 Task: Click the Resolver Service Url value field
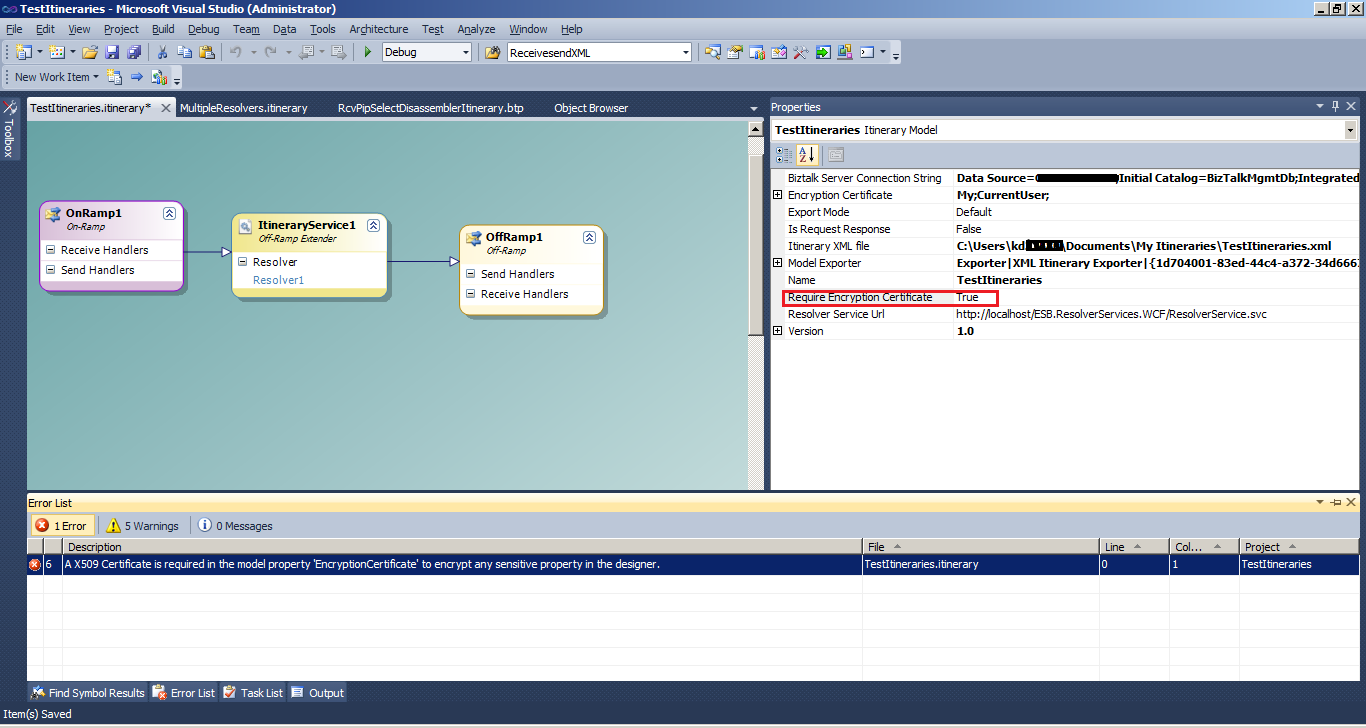1157,314
